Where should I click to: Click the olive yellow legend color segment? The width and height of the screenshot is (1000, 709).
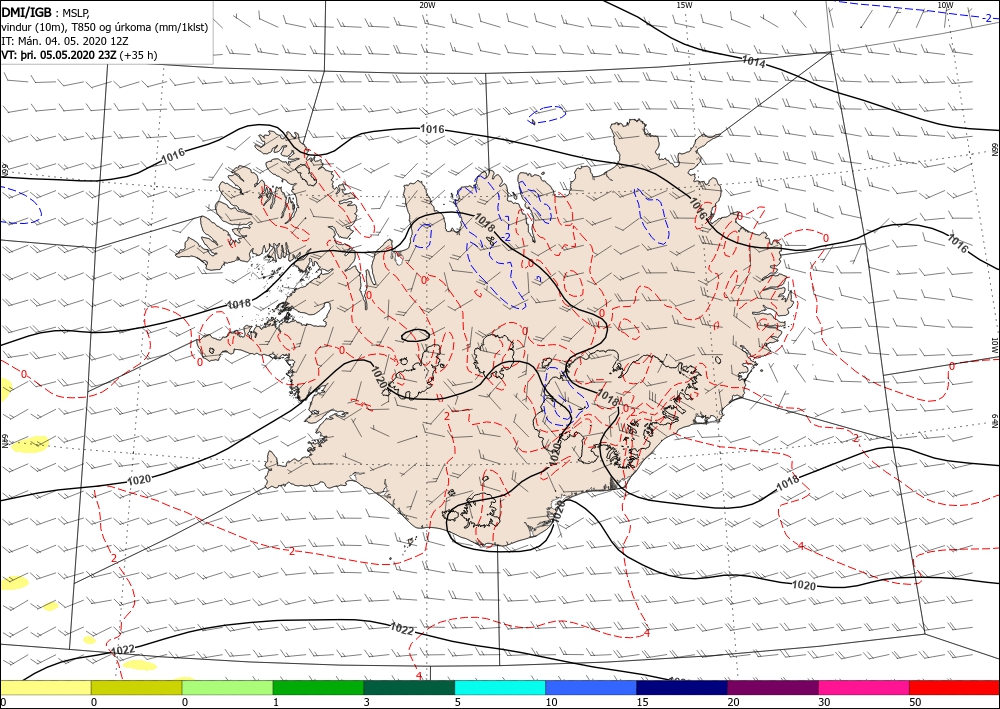coord(136,687)
